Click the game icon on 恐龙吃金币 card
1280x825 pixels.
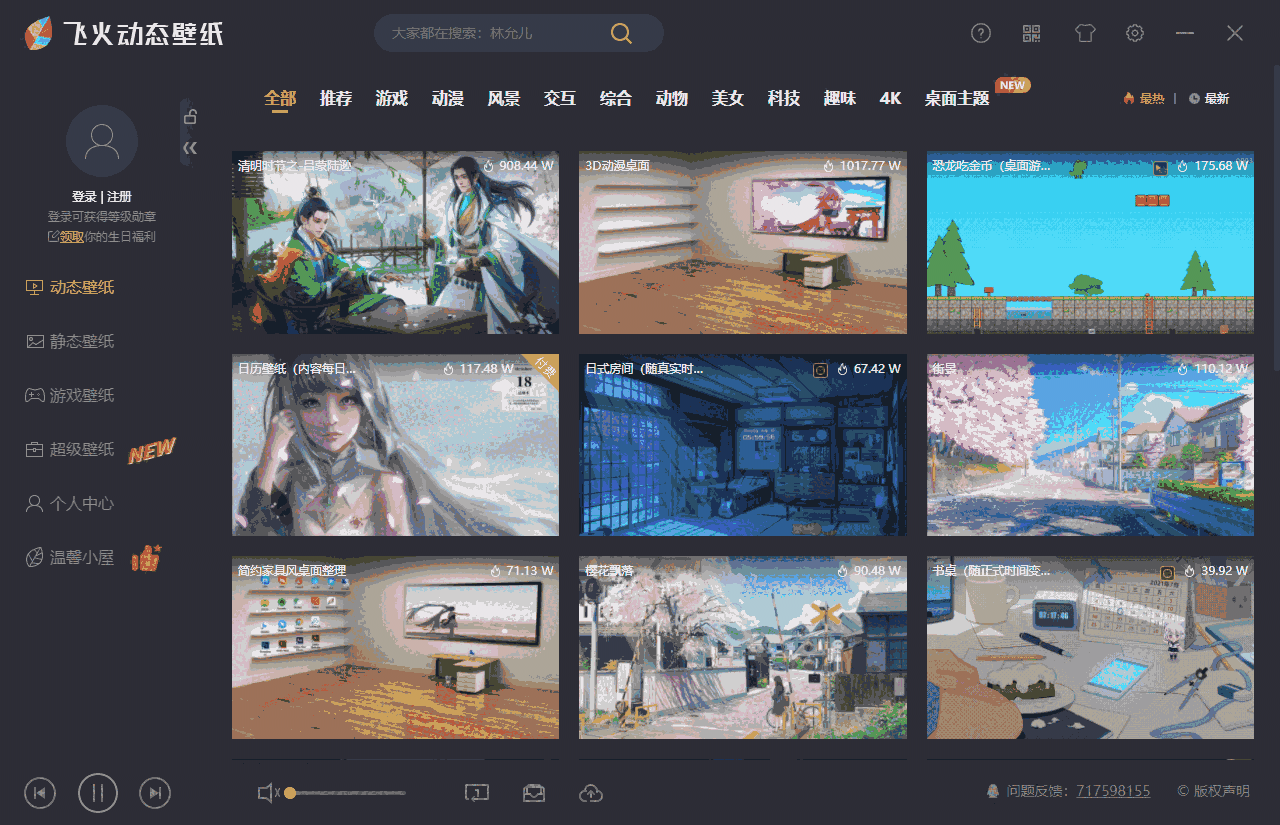pyautogui.click(x=1160, y=167)
